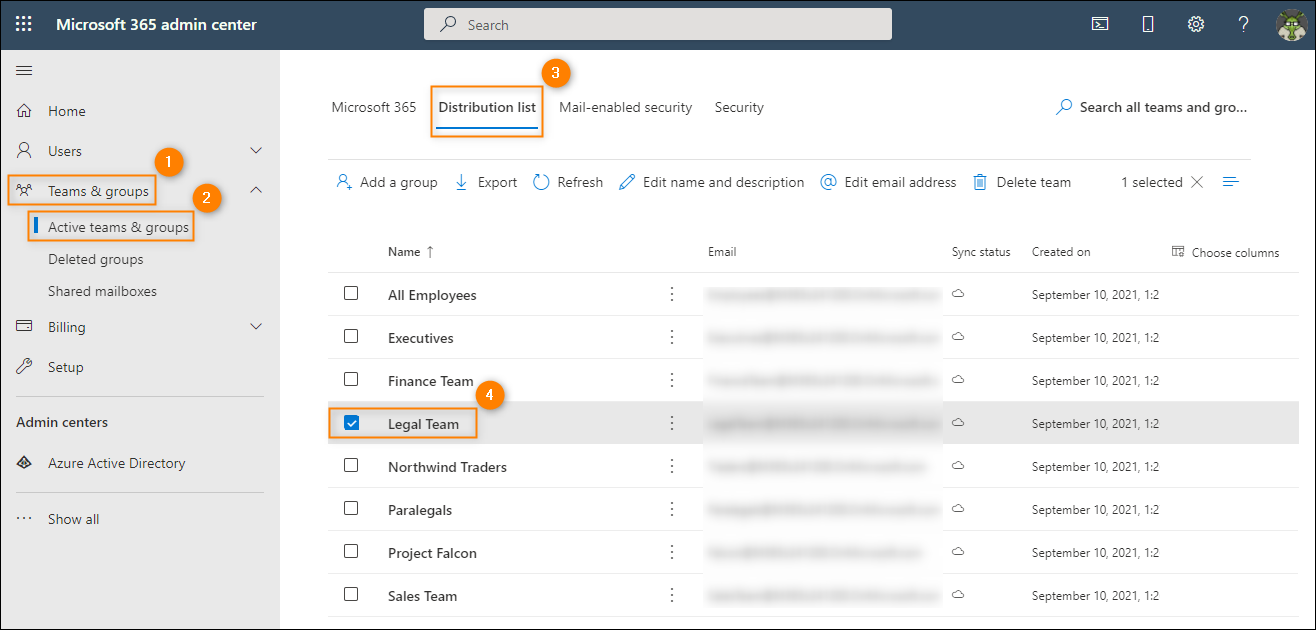The width and height of the screenshot is (1316, 630).
Task: Open more actions for Legal Team
Action: [x=672, y=423]
